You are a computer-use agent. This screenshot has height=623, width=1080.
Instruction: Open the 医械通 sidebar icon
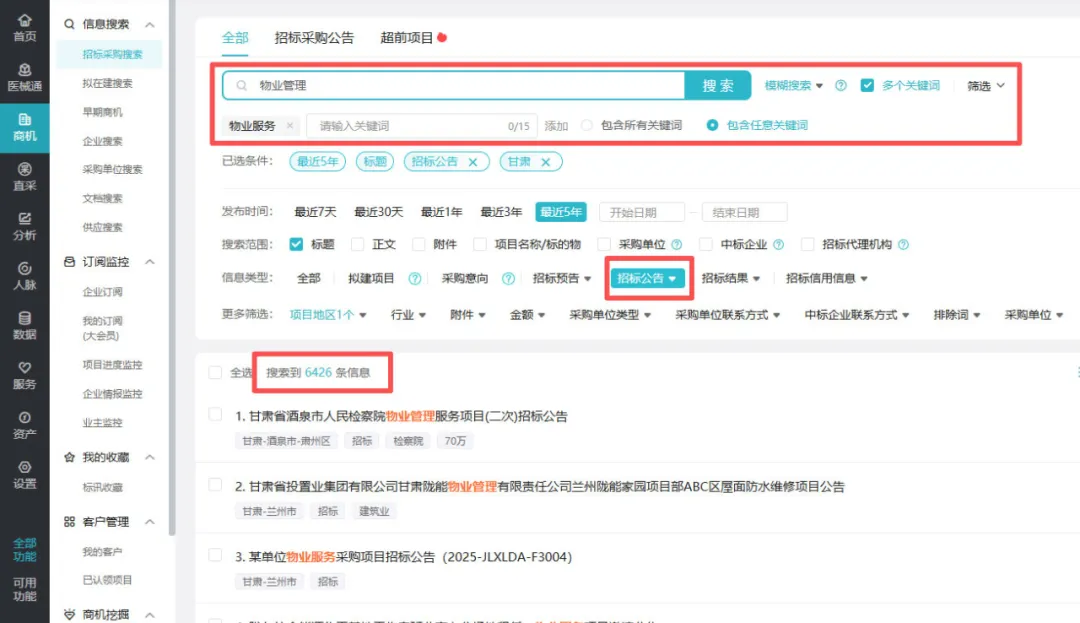click(x=24, y=70)
